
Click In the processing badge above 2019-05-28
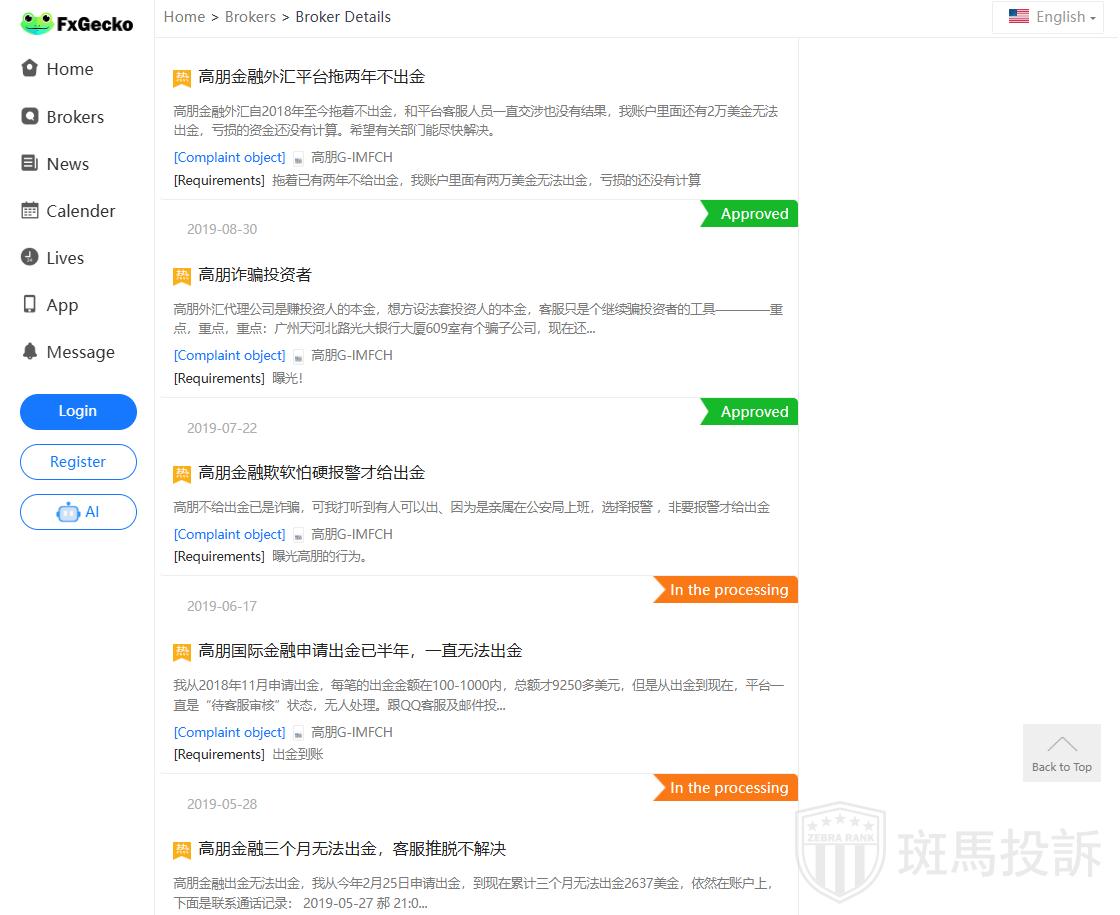728,788
